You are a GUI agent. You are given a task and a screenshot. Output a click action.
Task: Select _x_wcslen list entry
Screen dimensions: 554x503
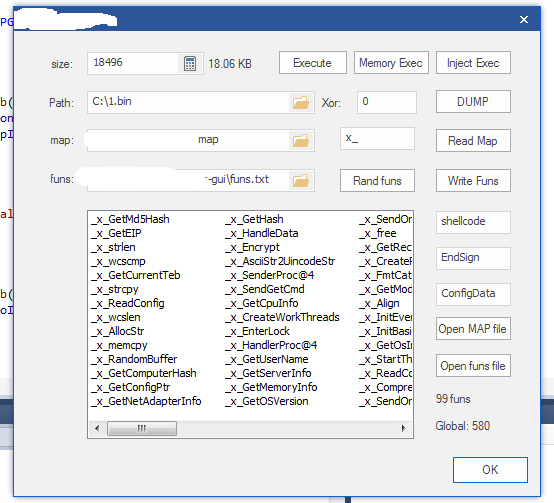point(116,317)
